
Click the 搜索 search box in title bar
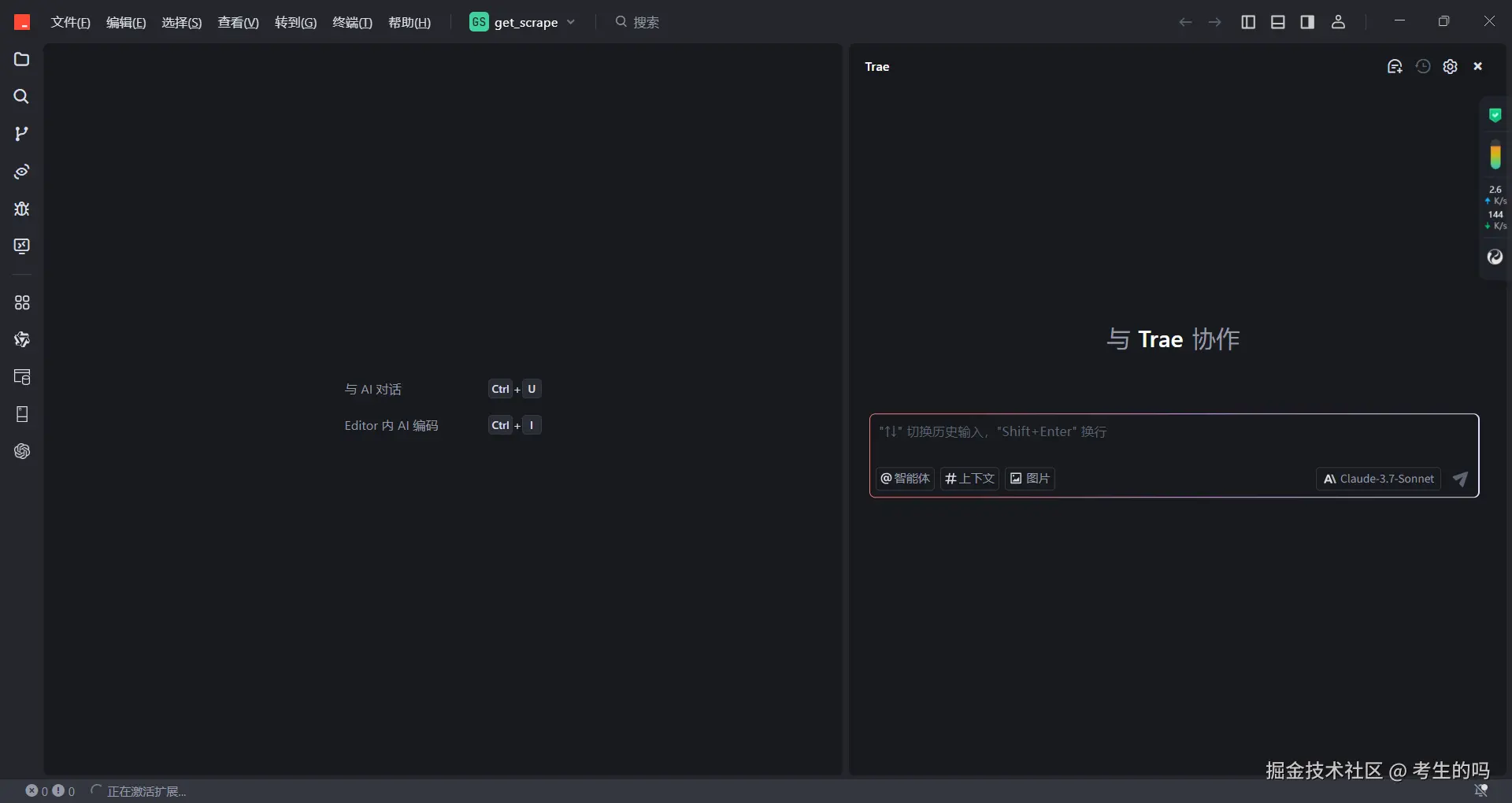pos(638,22)
